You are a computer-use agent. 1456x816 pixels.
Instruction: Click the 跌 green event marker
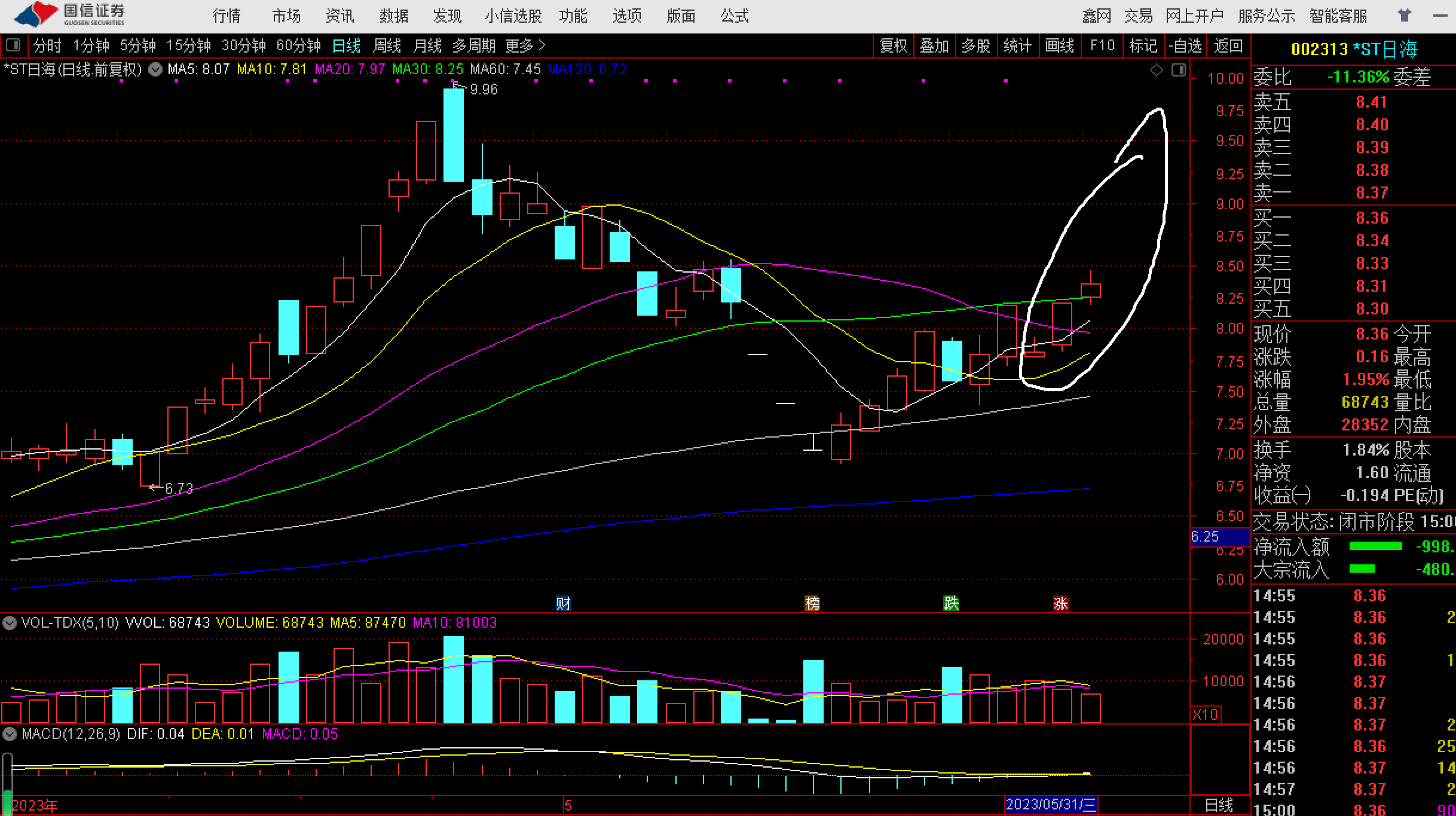click(x=950, y=603)
